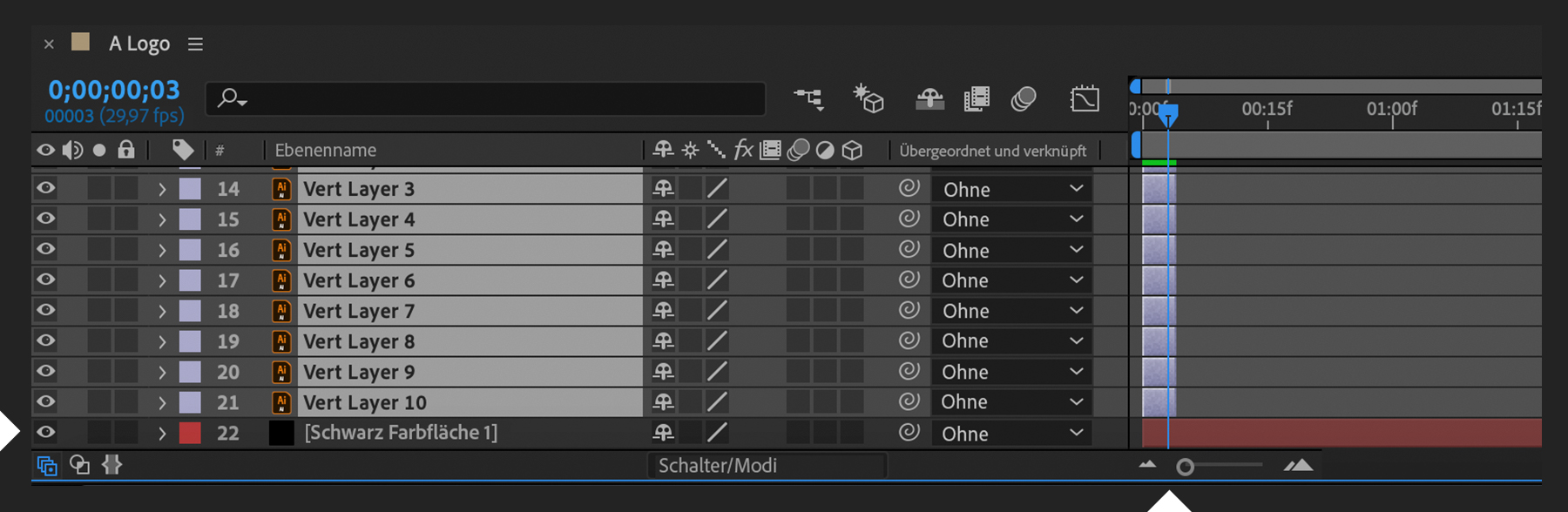
Task: Select the A Logo composition tab
Action: coord(139,44)
